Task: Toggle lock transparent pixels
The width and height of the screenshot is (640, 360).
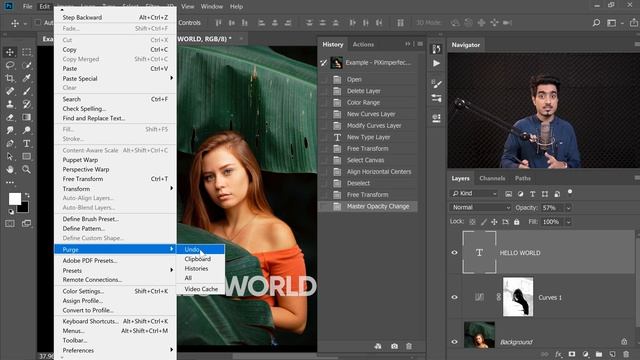Action: 472,222
